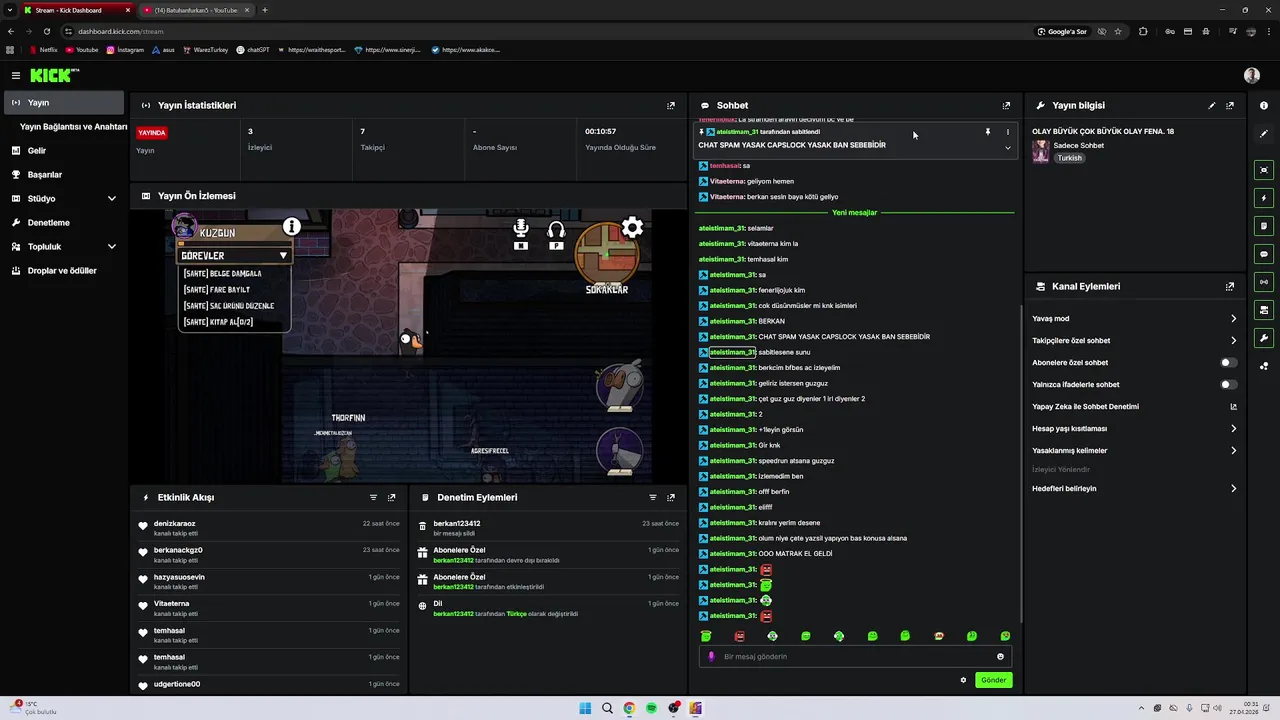Click the KICK logo
Viewport: 1280px width, 720px height.
tap(53, 75)
